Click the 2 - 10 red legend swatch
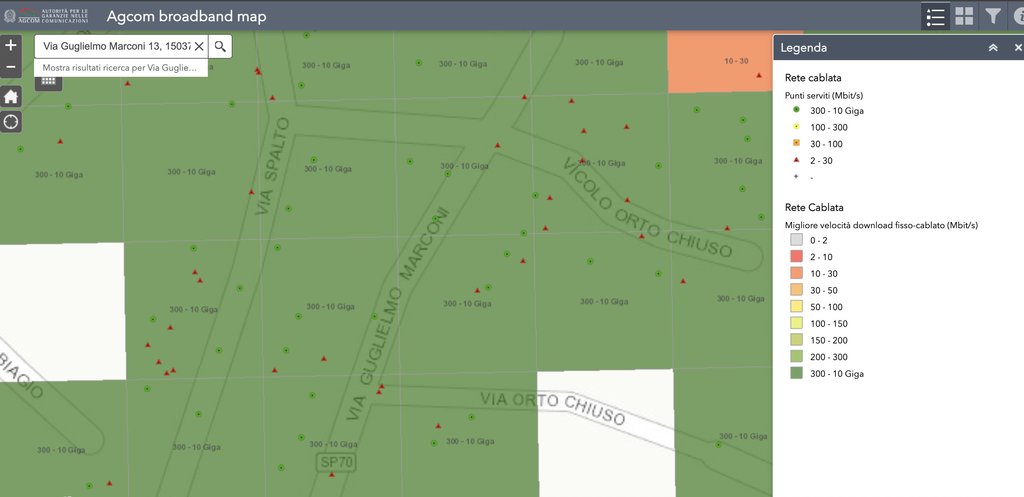This screenshot has width=1024, height=497. [796, 257]
